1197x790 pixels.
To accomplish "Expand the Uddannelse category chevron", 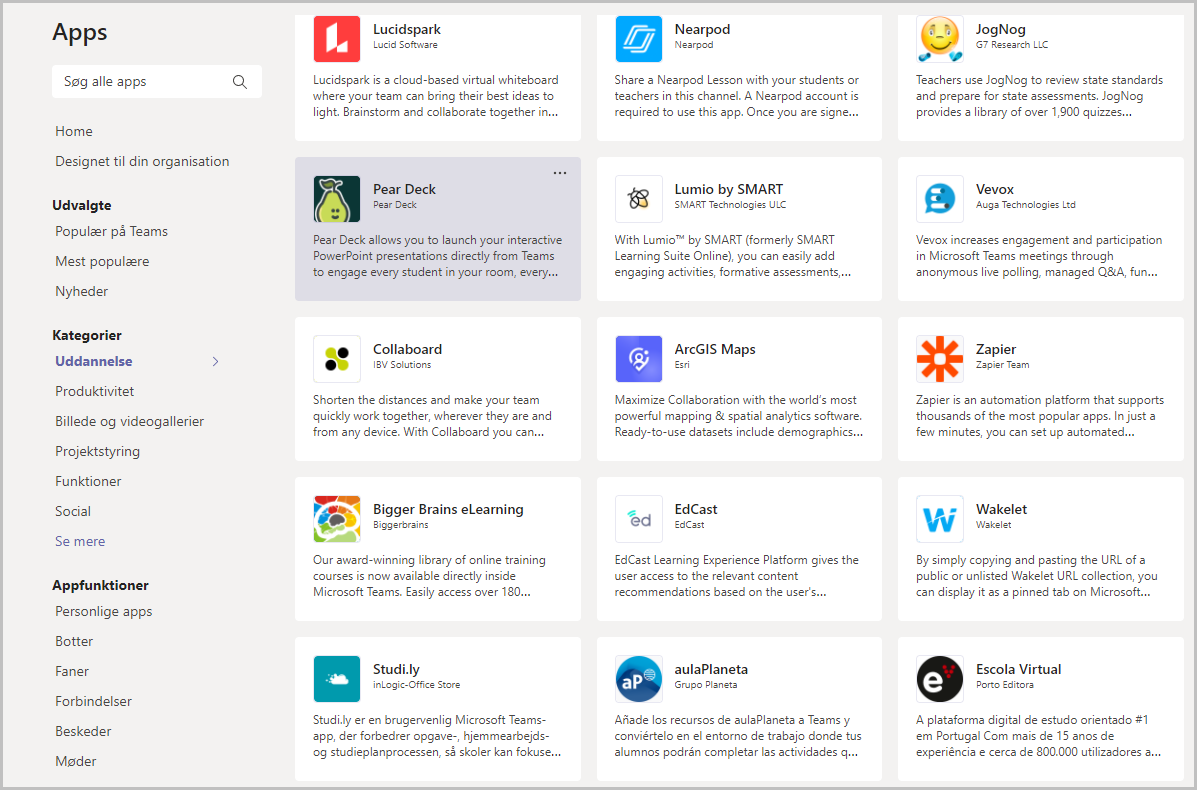I will 215,361.
